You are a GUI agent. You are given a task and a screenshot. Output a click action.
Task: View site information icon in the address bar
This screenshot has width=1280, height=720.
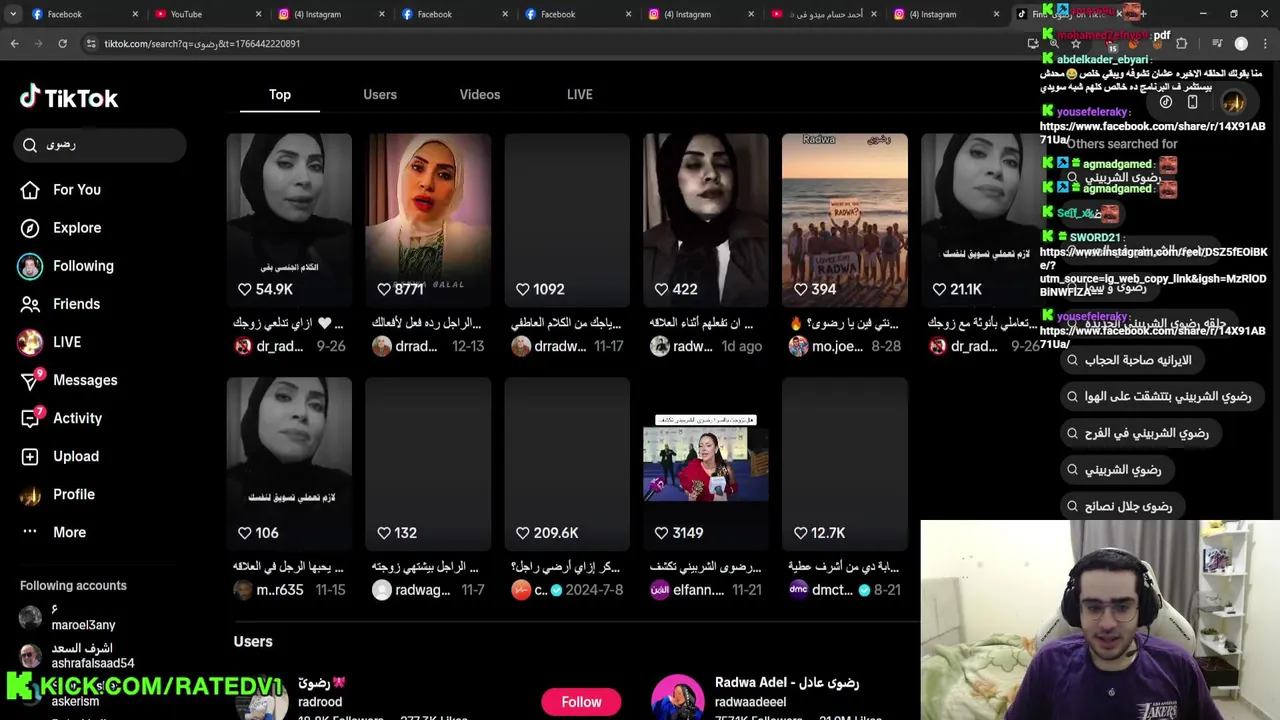click(91, 43)
